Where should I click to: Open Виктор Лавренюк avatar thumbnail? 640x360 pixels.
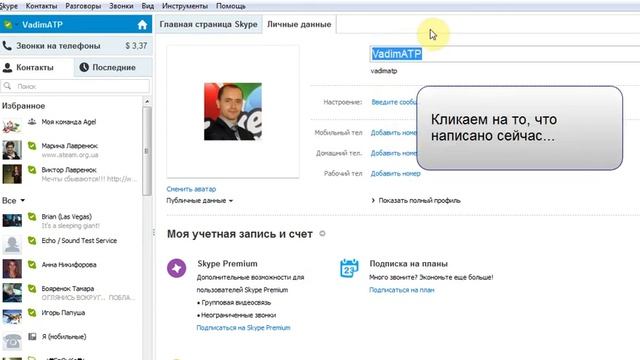12,174
